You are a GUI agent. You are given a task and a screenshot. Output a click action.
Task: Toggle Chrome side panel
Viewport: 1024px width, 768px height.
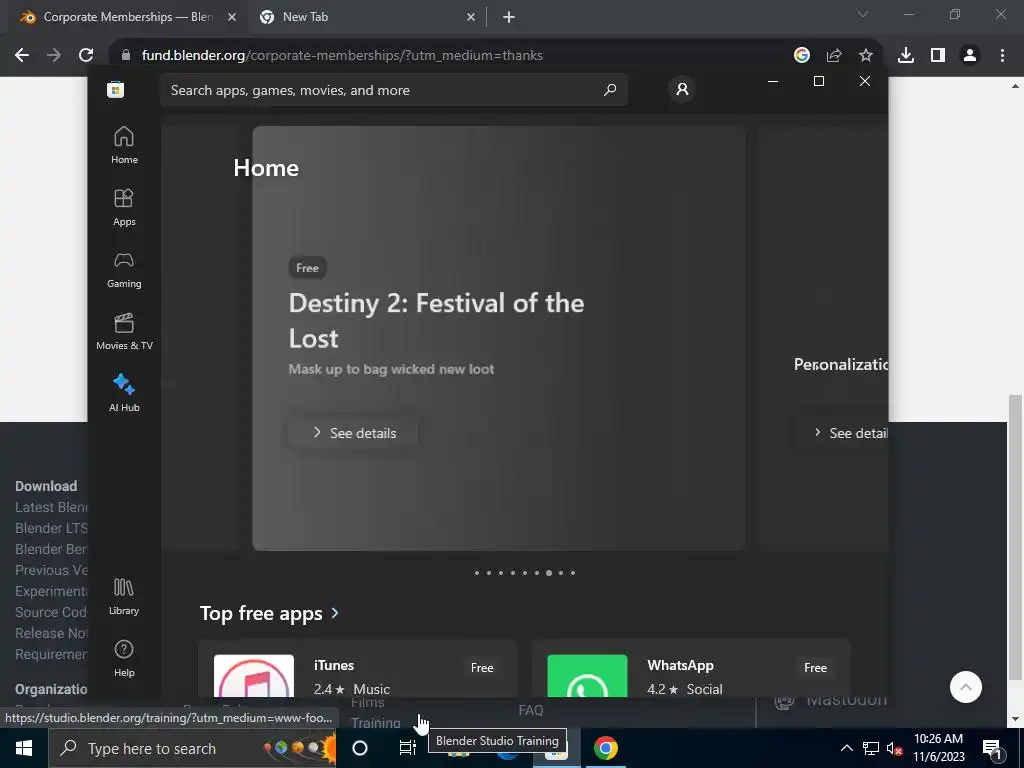click(x=938, y=56)
